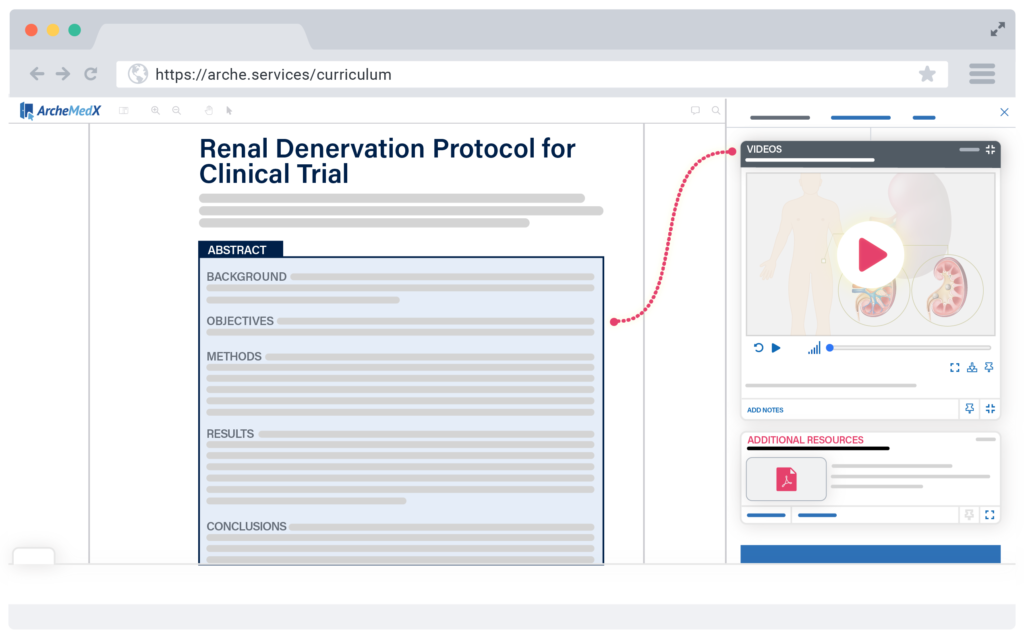
Task: Click the VIDEOS card header title
Action: click(x=764, y=150)
